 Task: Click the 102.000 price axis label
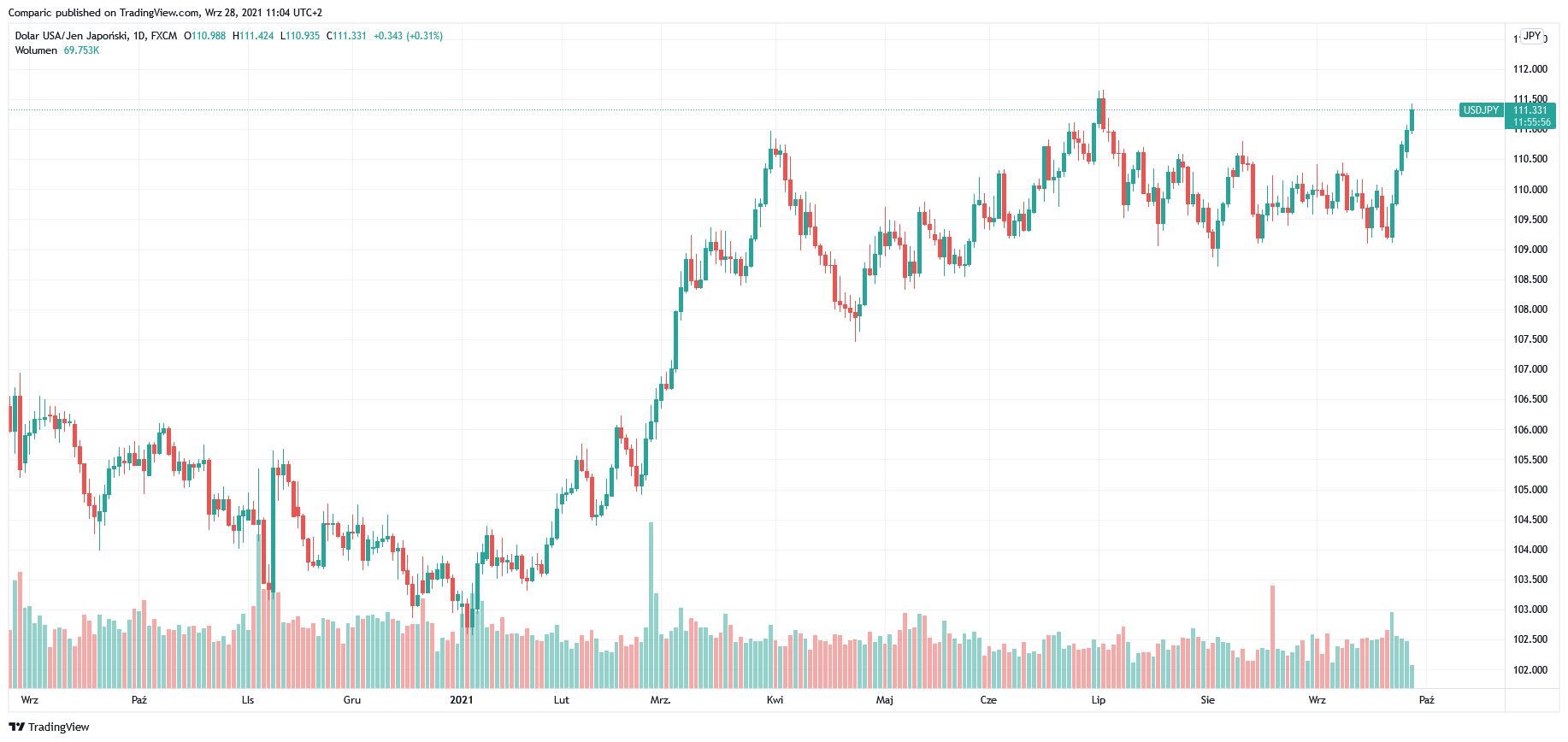pos(1530,670)
